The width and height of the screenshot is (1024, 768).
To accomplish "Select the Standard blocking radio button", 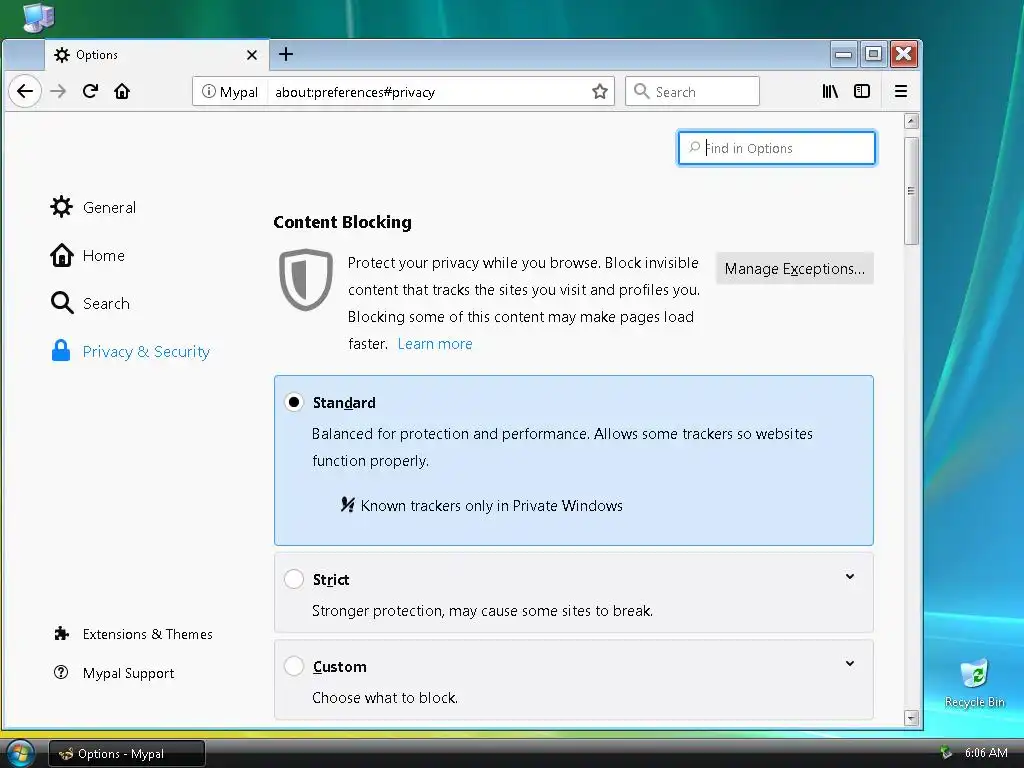I will (x=294, y=402).
